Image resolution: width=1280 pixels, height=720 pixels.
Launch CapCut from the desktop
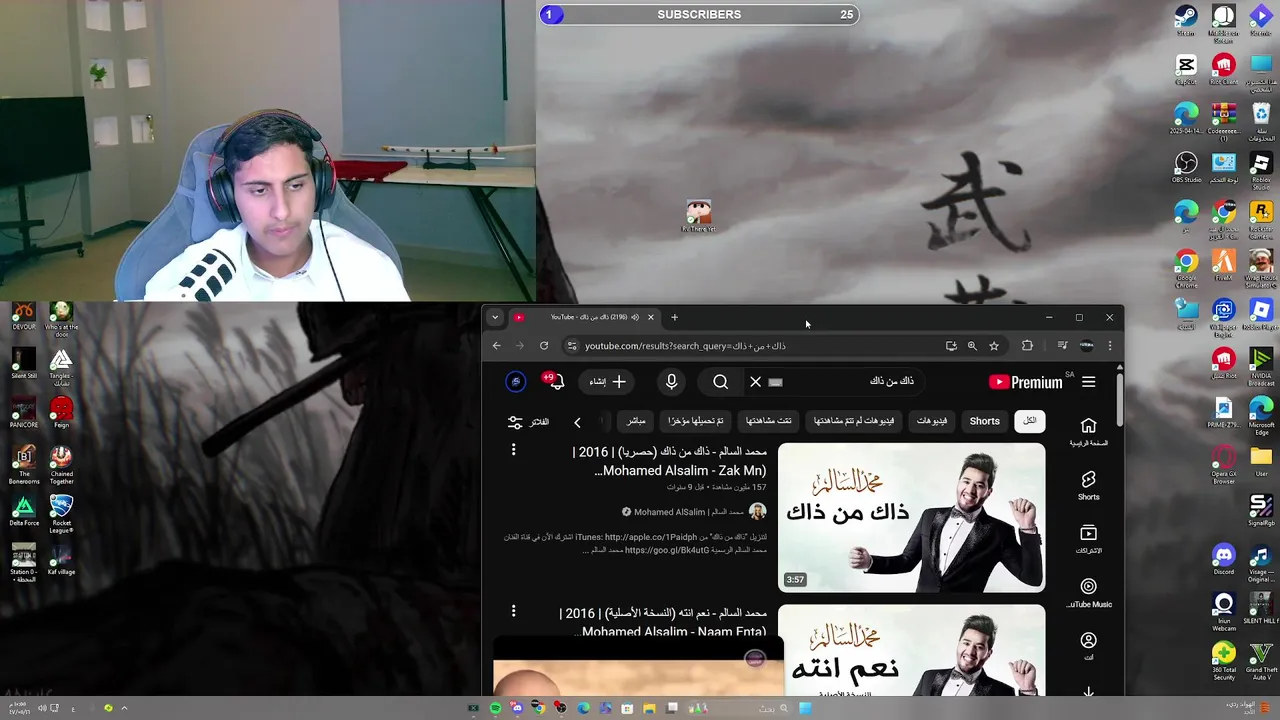pos(1186,70)
